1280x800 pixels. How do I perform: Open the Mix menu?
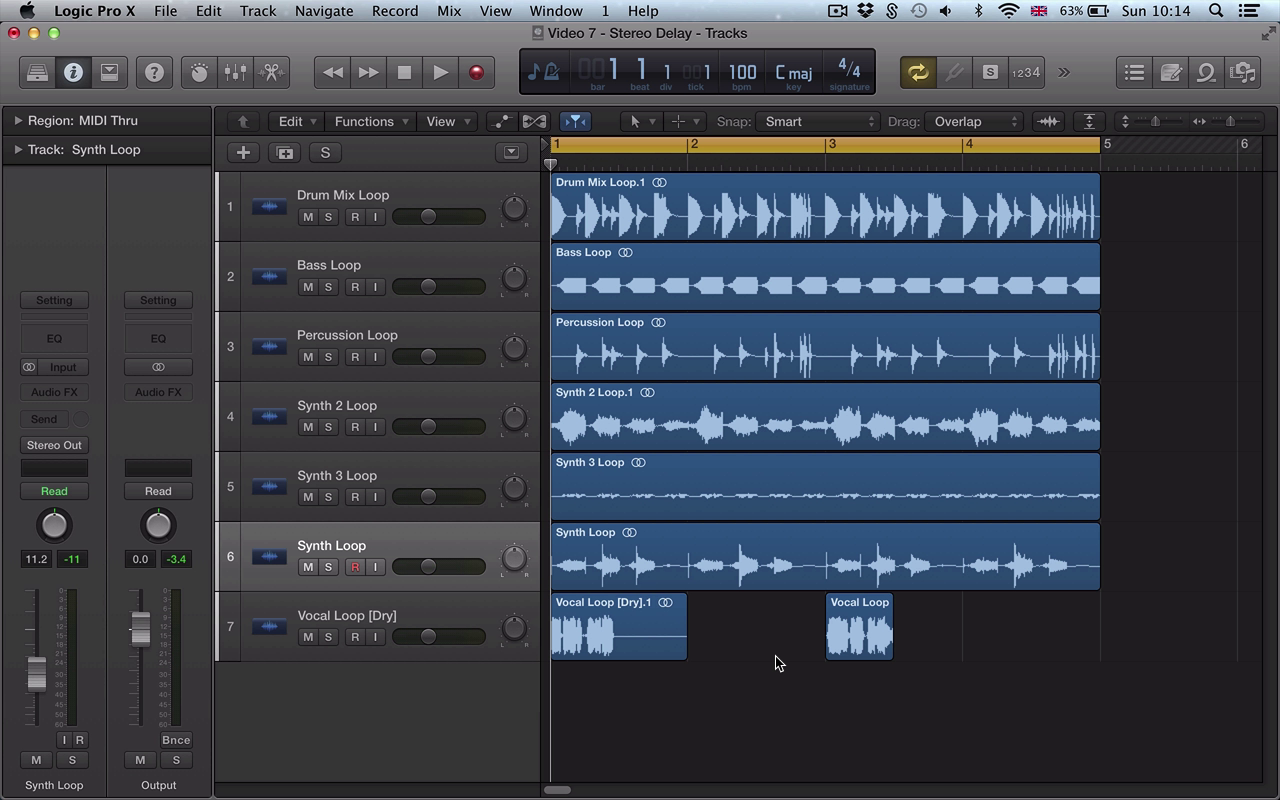(x=449, y=11)
